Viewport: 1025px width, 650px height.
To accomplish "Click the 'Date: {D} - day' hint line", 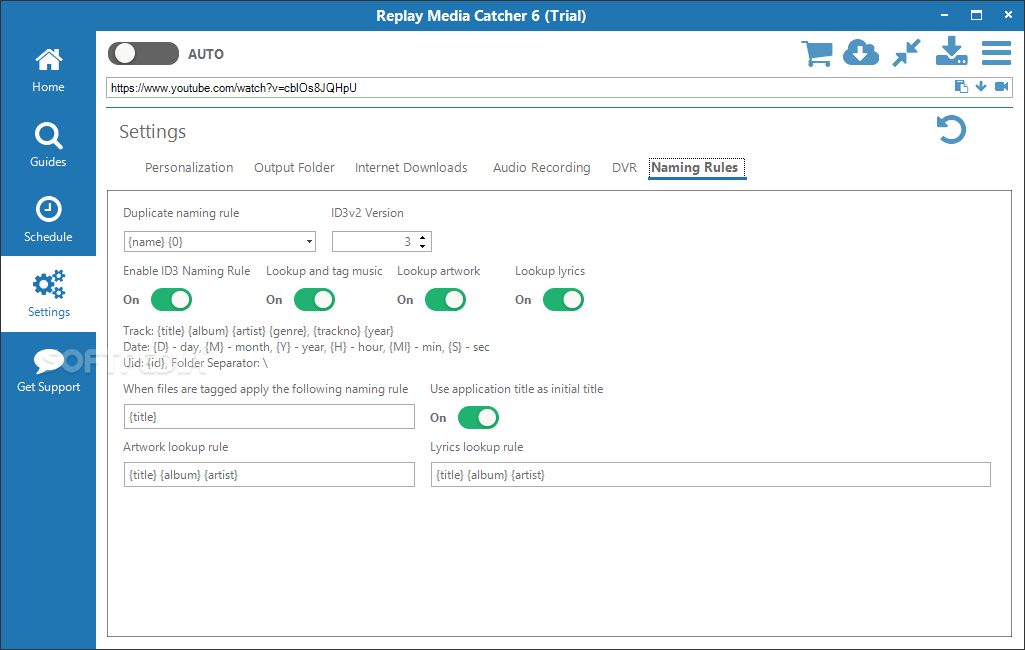I will [306, 347].
